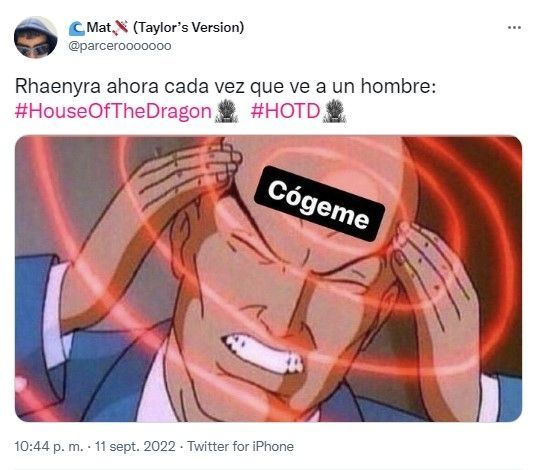This screenshot has width=537, height=470.
Task: Open the #HOTD hashtag
Action: coord(285,111)
